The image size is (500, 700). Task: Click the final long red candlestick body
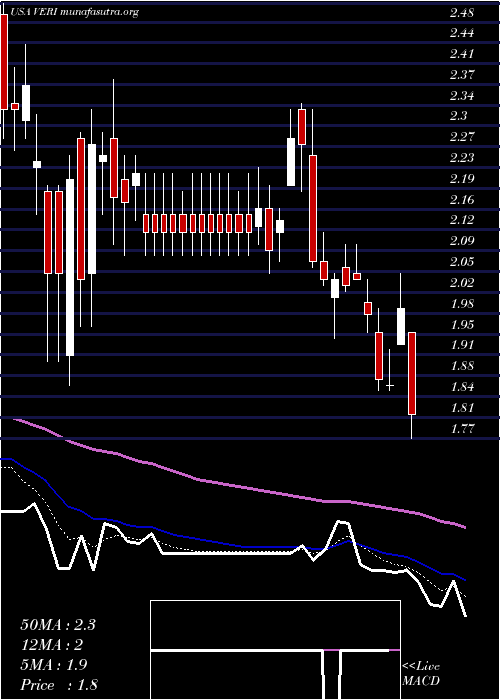click(x=412, y=373)
